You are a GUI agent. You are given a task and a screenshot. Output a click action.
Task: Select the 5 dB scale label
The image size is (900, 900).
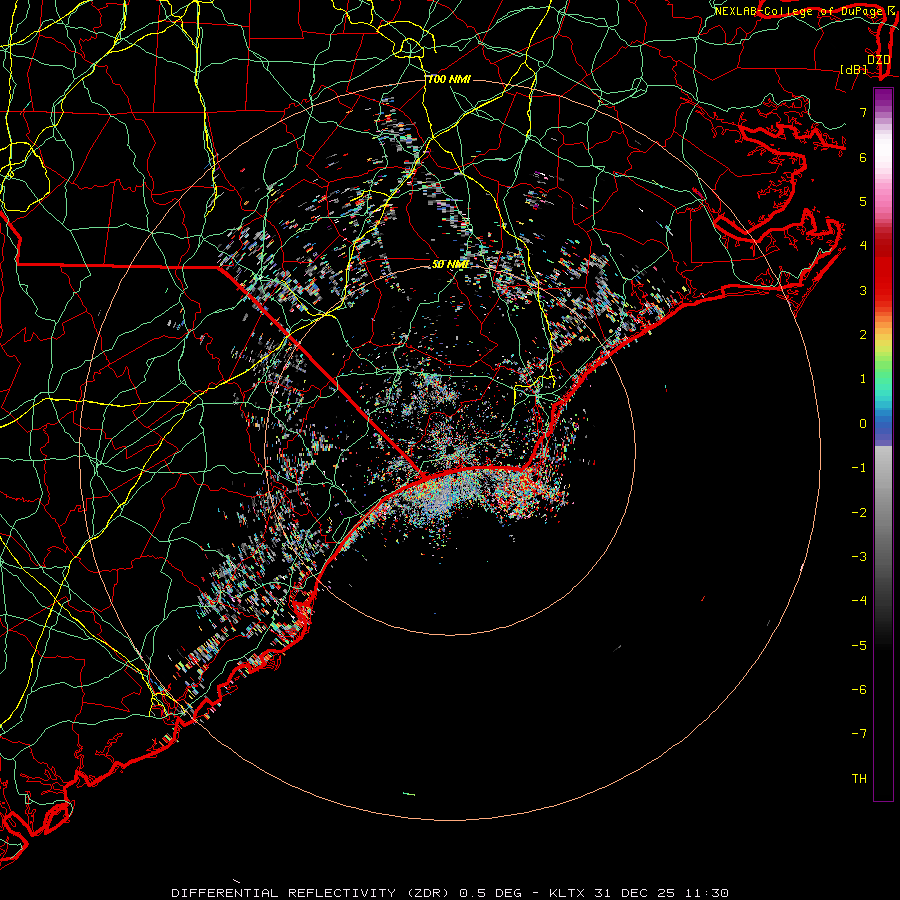[863, 201]
